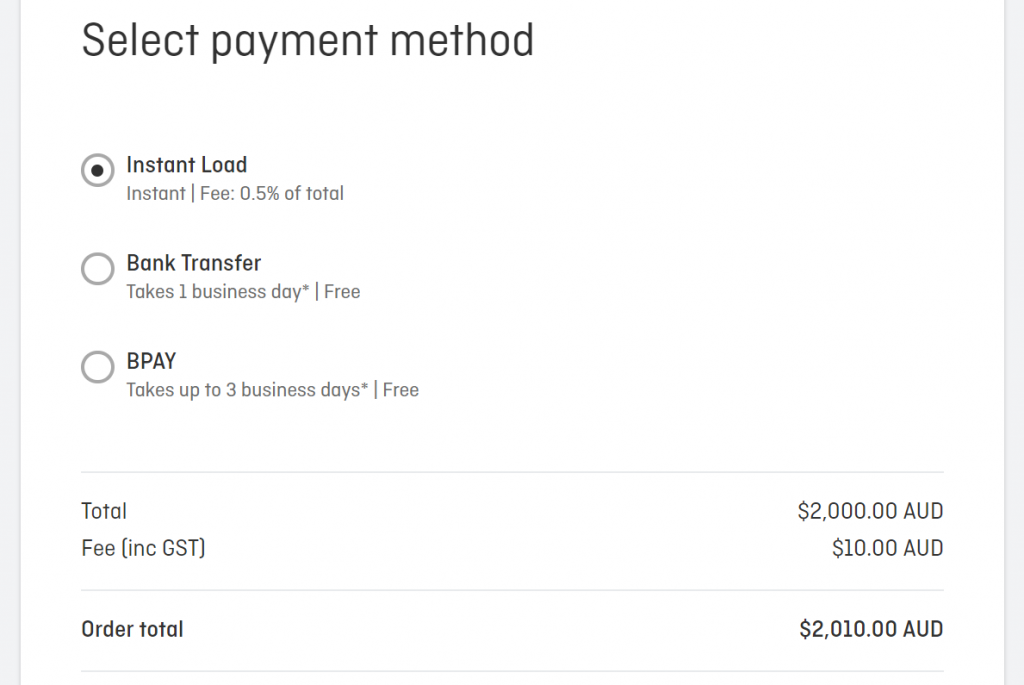Screen dimensions: 1024x685
Task: Click the "BPAY" option label
Action: coord(151,361)
